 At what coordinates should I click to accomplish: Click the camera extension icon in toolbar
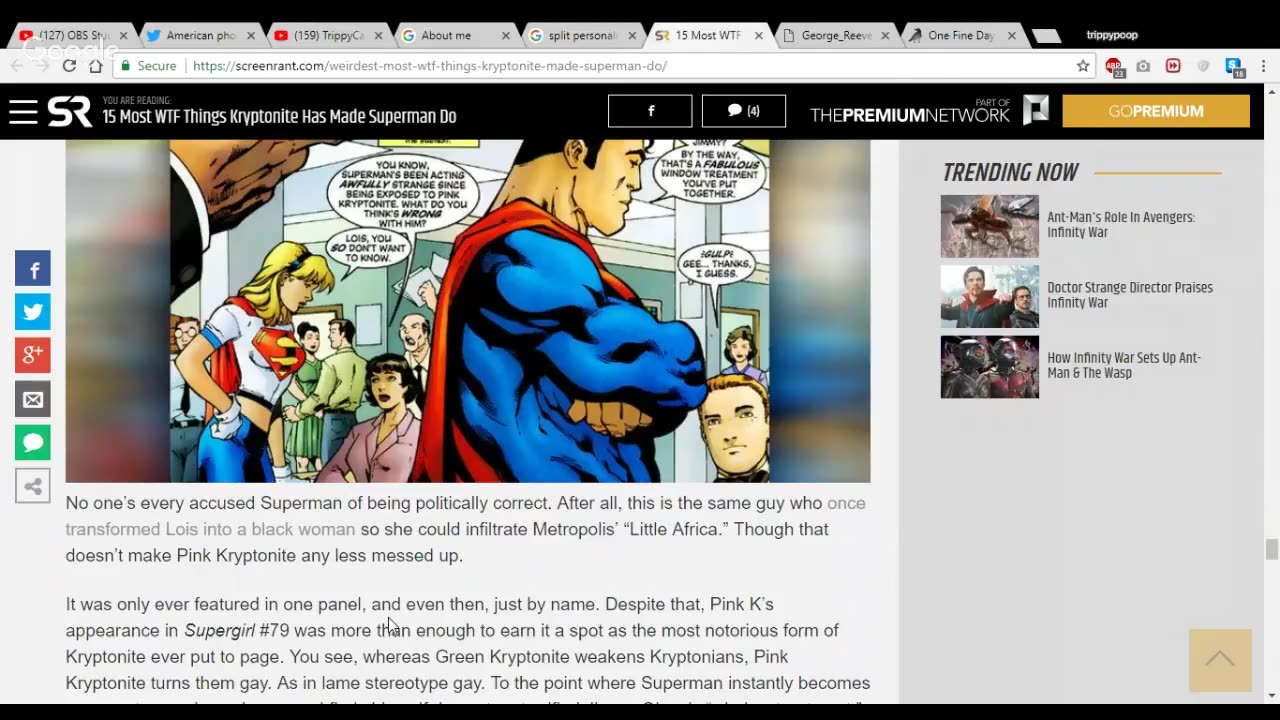tap(1143, 66)
